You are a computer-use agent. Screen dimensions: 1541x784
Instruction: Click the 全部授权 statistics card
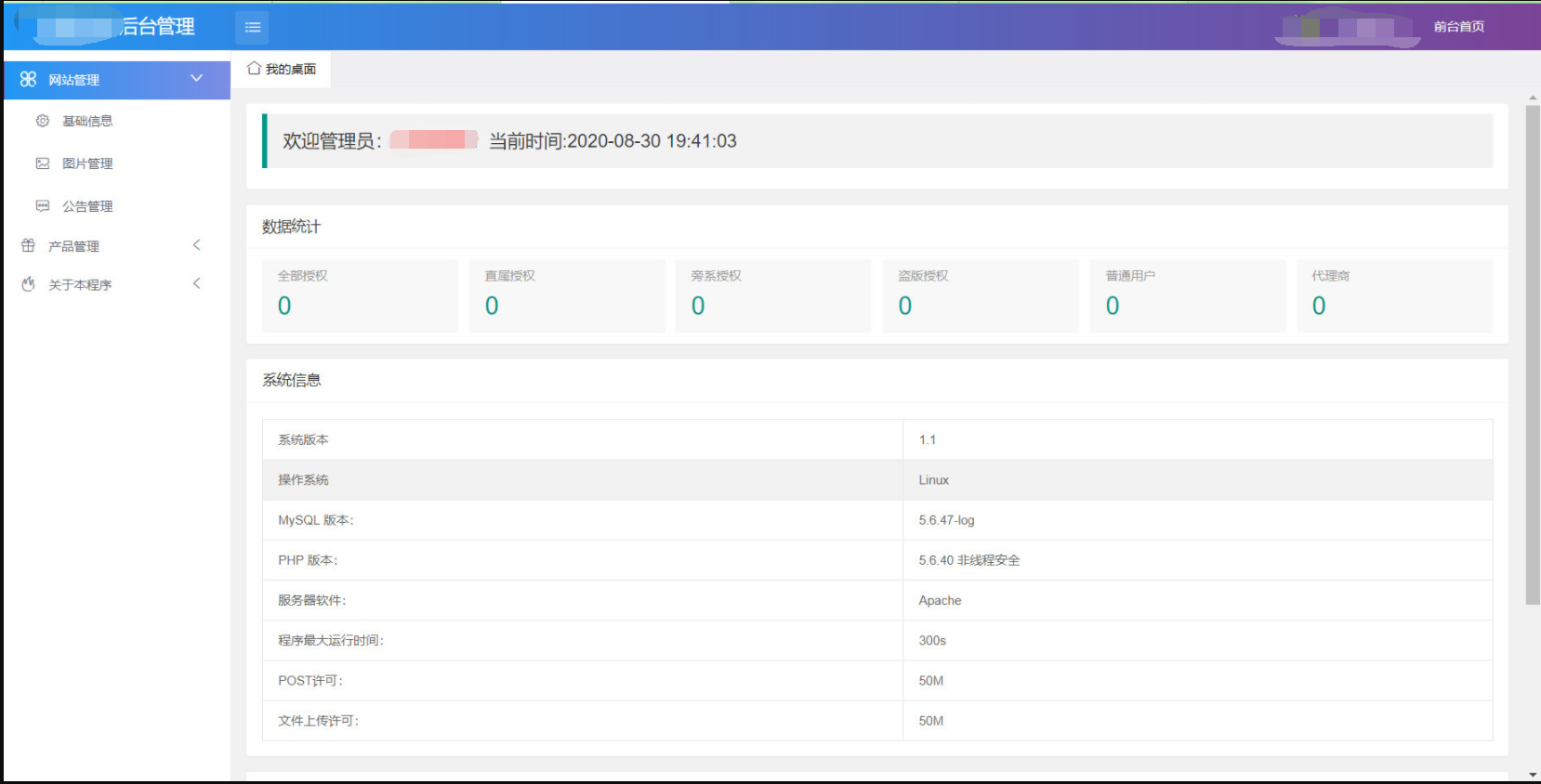(360, 294)
